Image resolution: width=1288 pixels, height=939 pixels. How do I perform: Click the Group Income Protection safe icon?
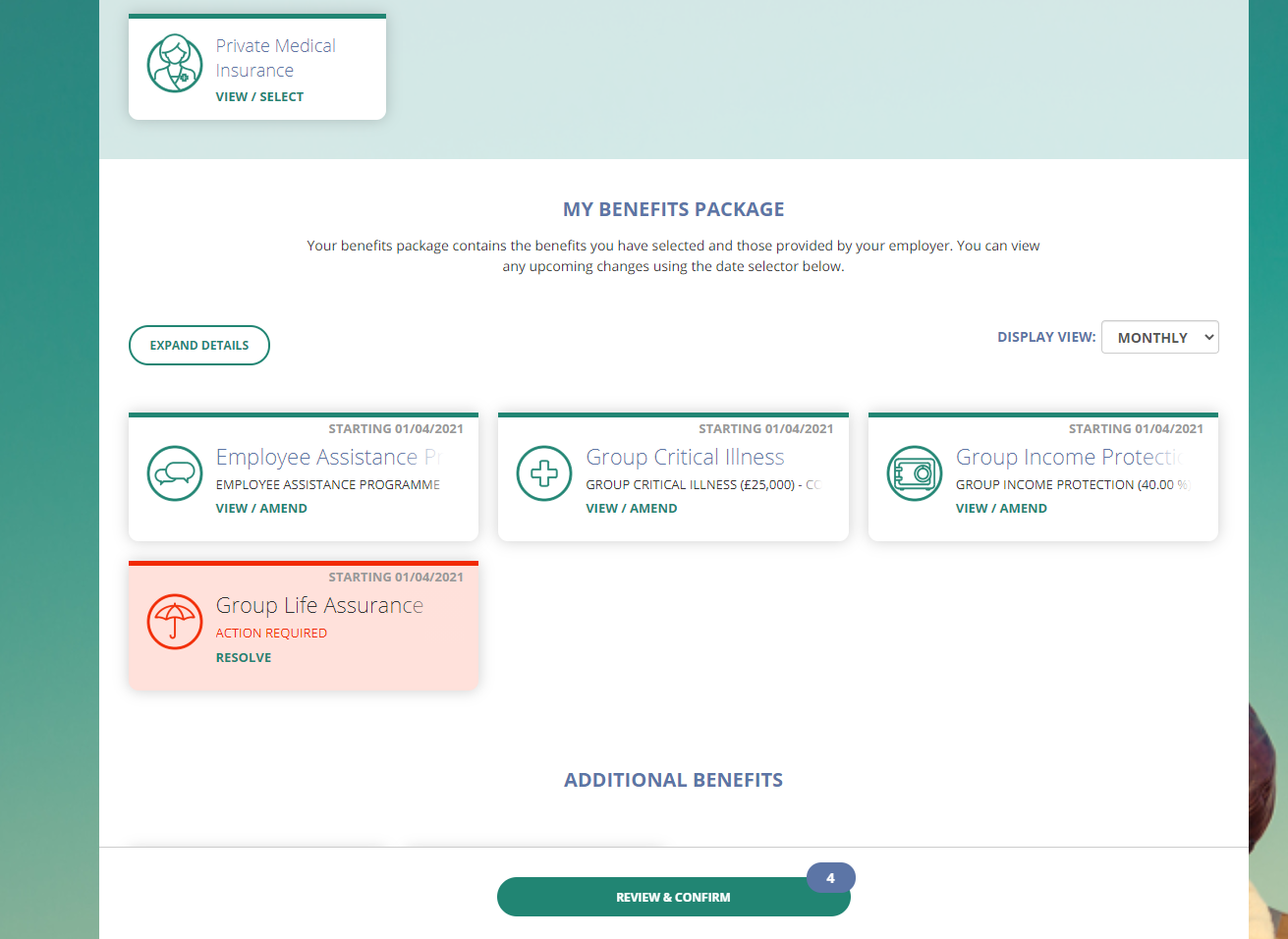915,473
